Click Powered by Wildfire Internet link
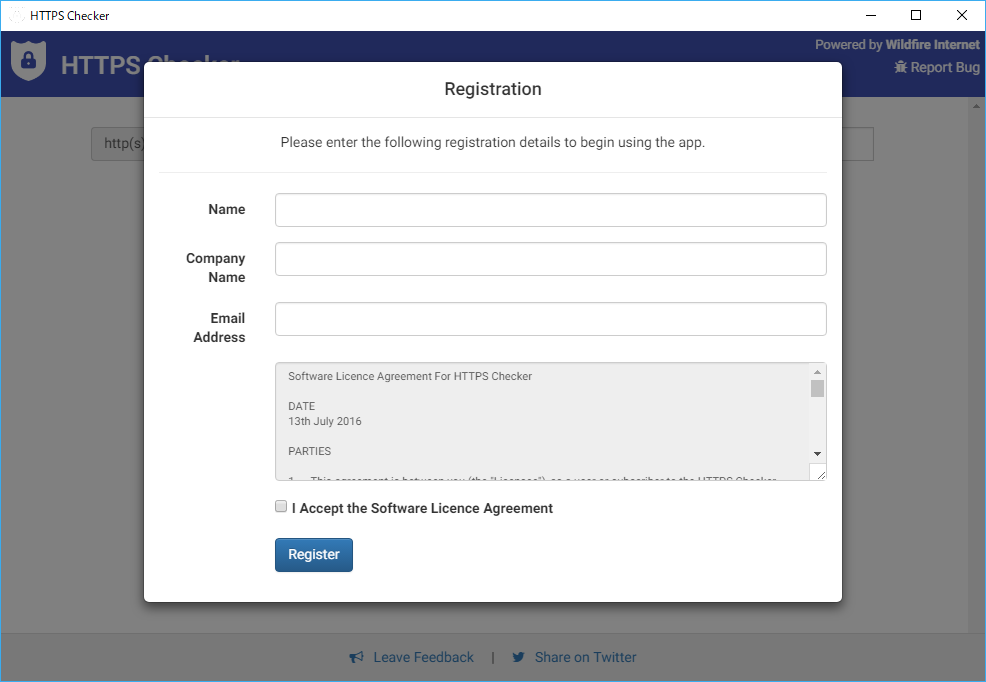Image resolution: width=986 pixels, height=682 pixels. tap(897, 45)
